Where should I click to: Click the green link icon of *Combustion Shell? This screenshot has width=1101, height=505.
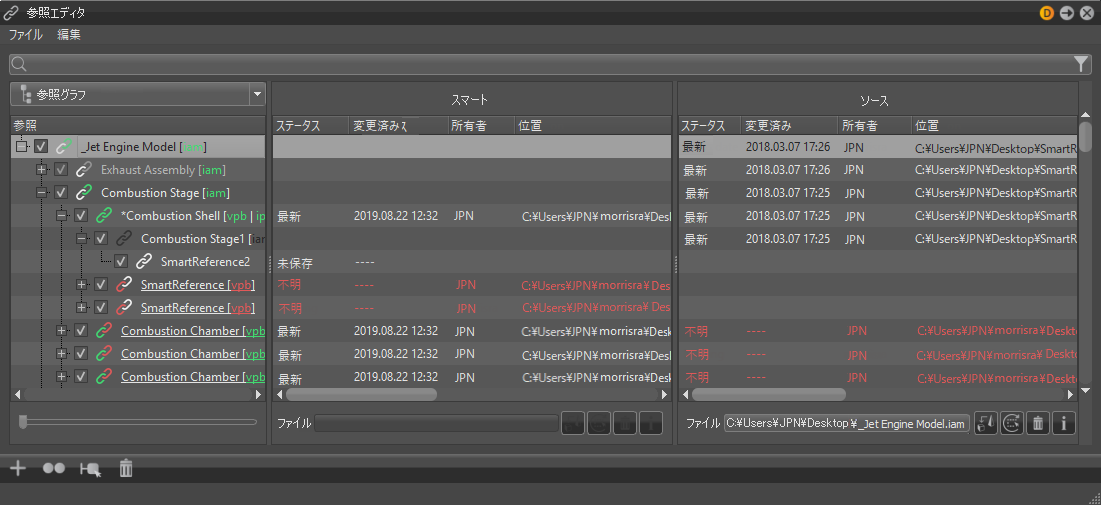104,216
